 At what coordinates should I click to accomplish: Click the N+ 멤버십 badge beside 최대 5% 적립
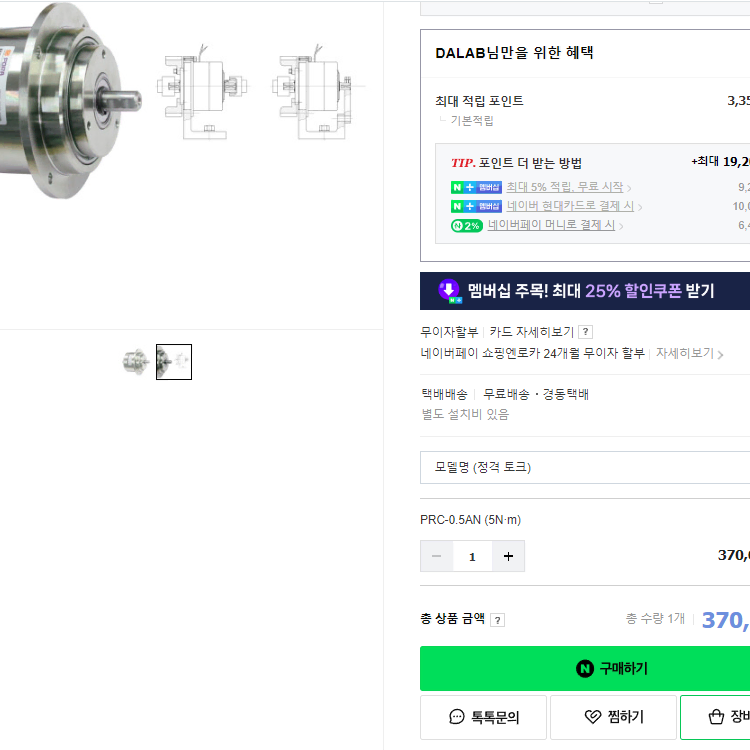(476, 187)
